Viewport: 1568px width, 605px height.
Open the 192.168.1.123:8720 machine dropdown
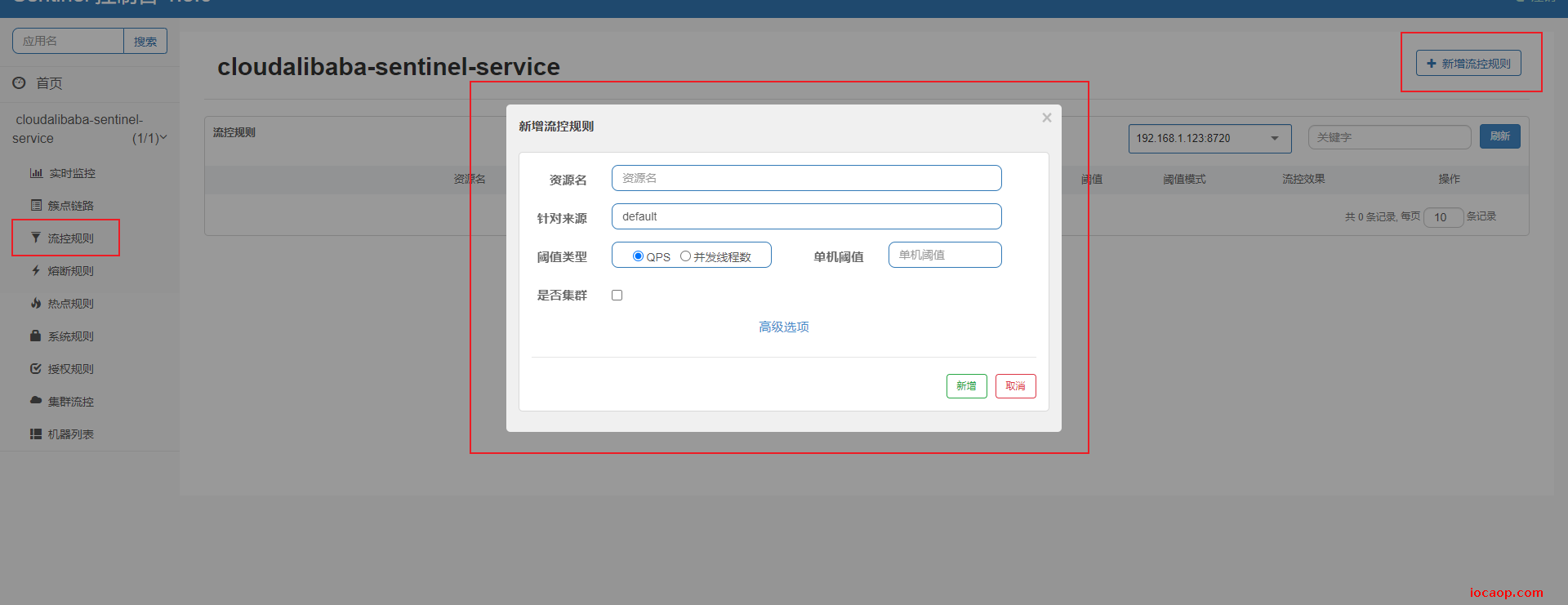point(1209,138)
